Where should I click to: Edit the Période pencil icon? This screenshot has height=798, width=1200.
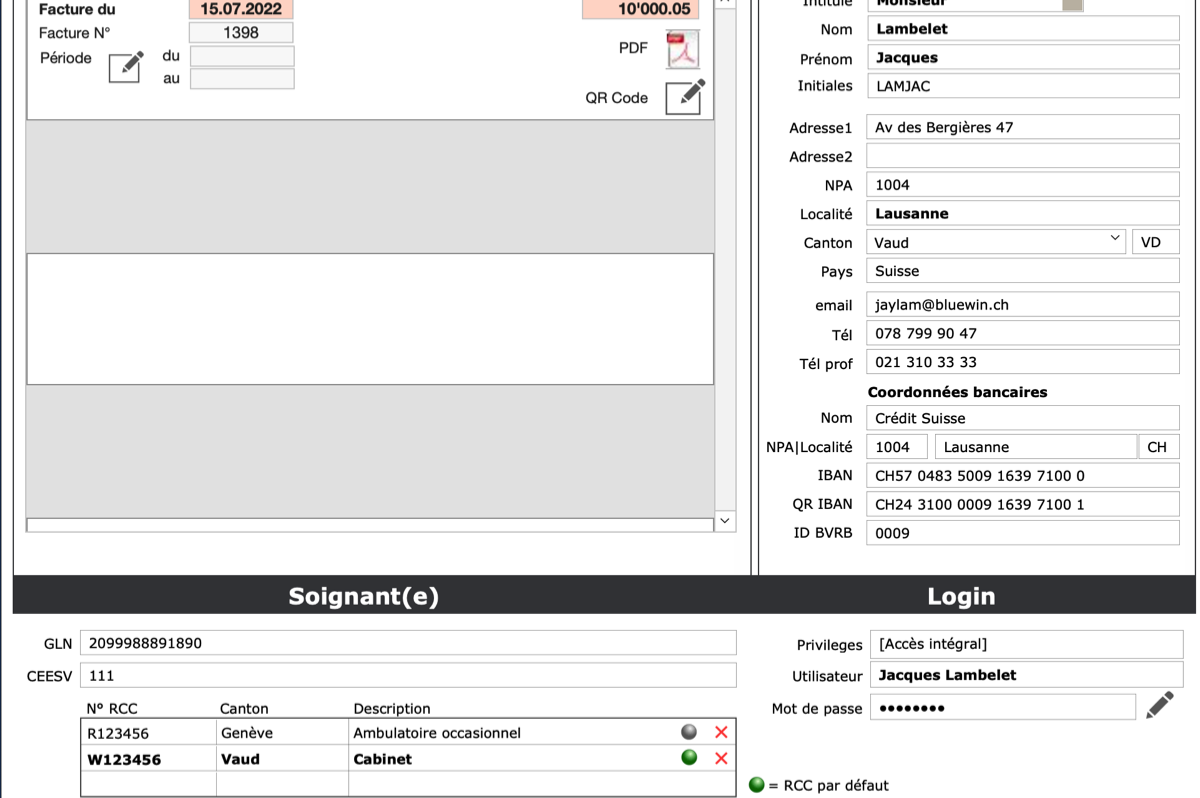coord(126,66)
